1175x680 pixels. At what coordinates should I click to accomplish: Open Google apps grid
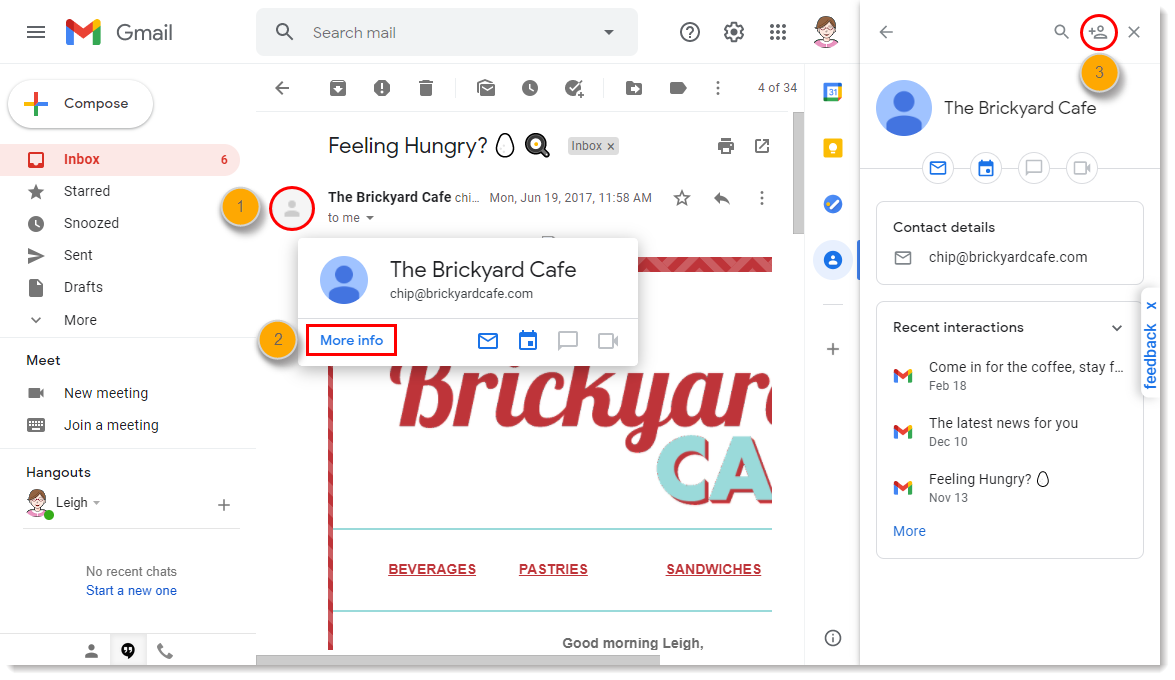pyautogui.click(x=778, y=32)
